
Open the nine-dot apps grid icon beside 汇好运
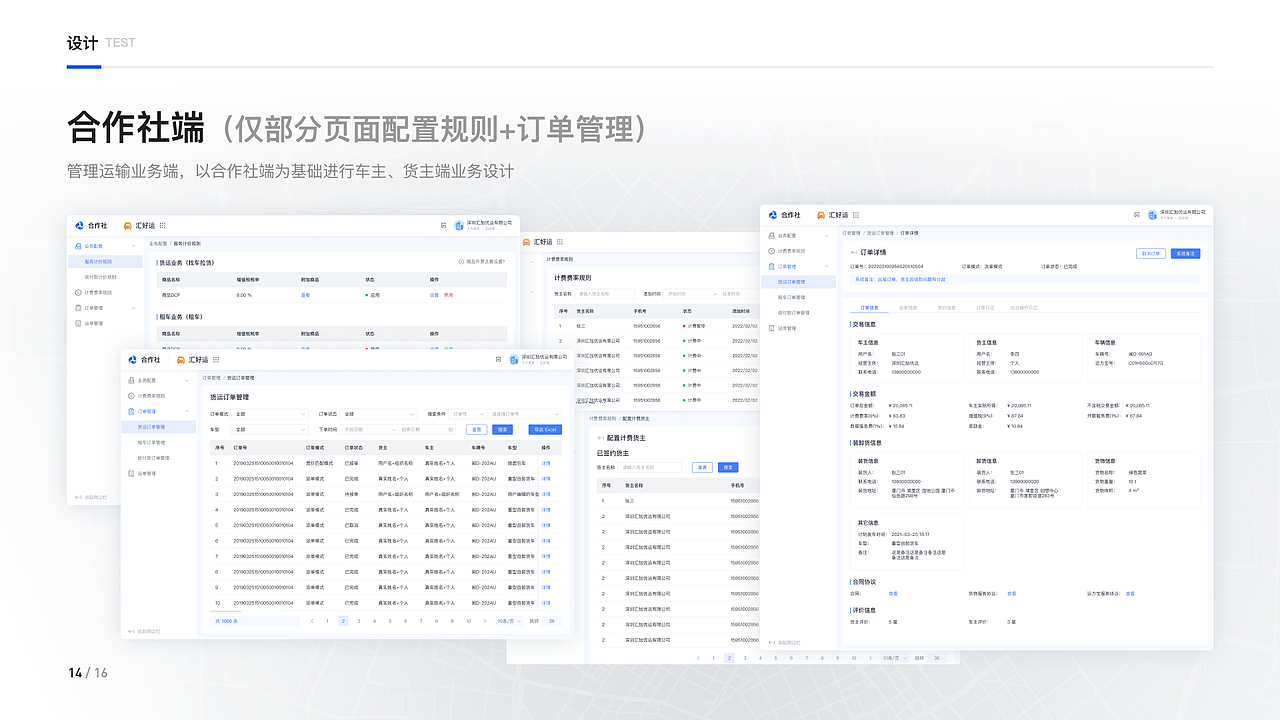[216, 360]
